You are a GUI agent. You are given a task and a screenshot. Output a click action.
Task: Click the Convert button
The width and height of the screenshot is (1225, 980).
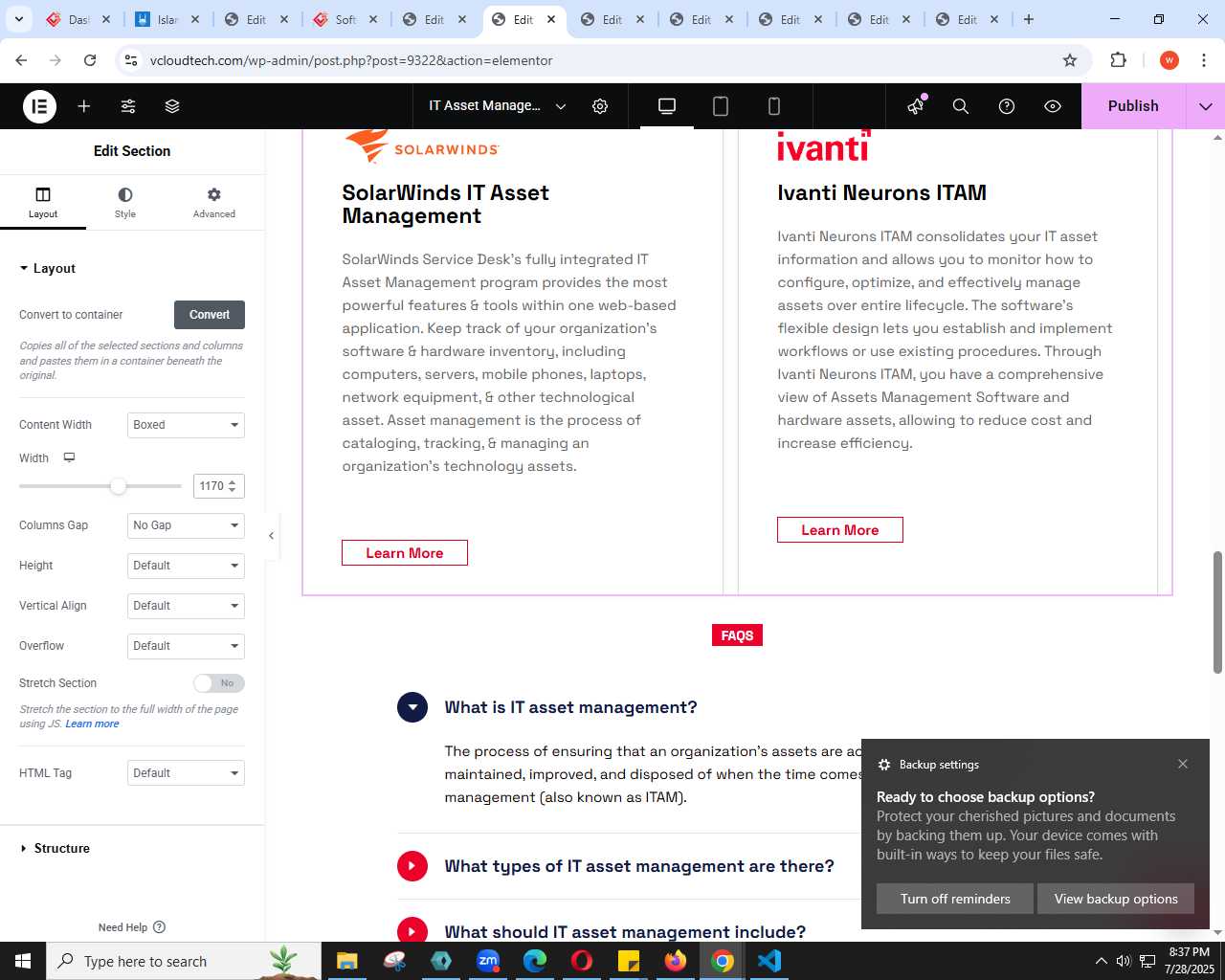pos(210,315)
